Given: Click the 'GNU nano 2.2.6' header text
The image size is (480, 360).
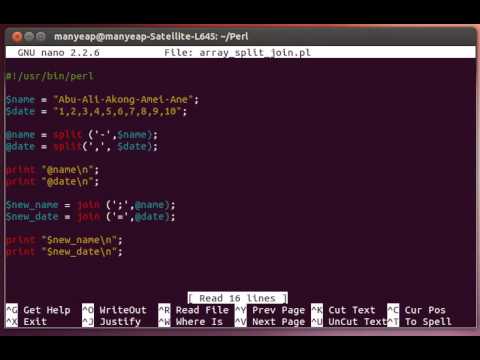Looking at the screenshot, I should [x=59, y=53].
